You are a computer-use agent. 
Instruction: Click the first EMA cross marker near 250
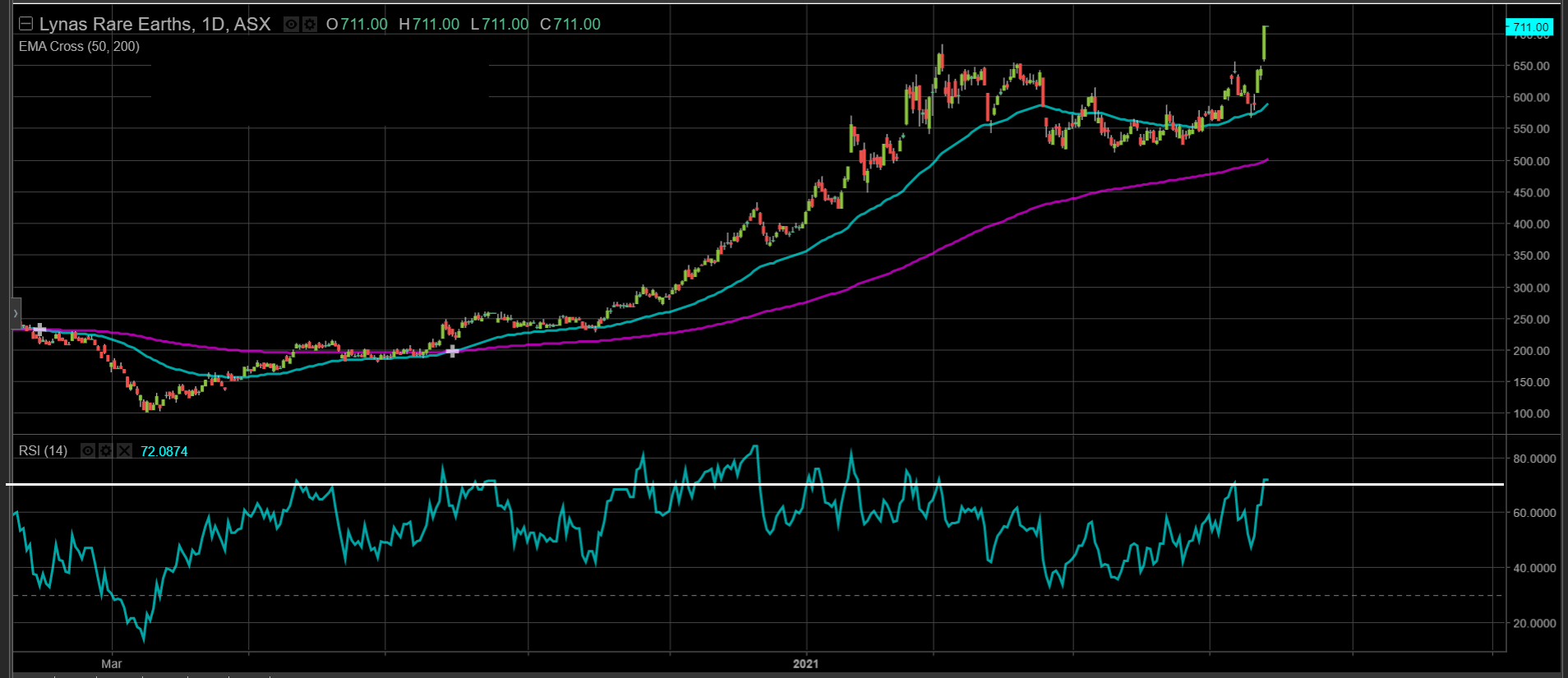[x=39, y=330]
